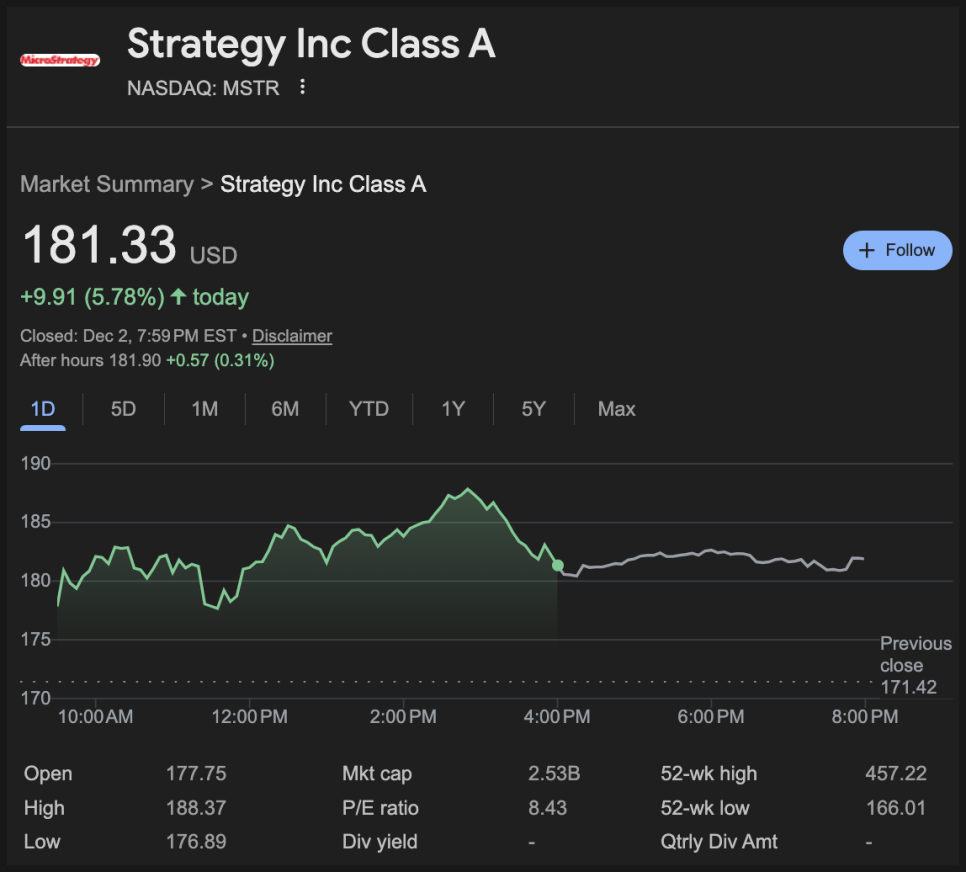966x872 pixels.
Task: Click the green up arrow icon
Action: tap(178, 297)
